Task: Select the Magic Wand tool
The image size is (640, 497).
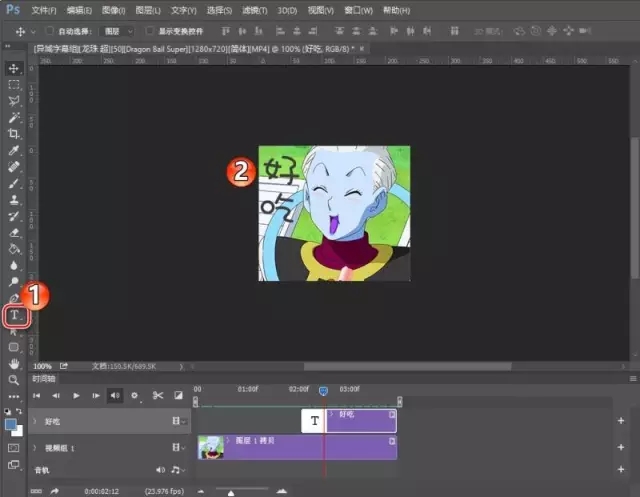Action: pos(14,118)
